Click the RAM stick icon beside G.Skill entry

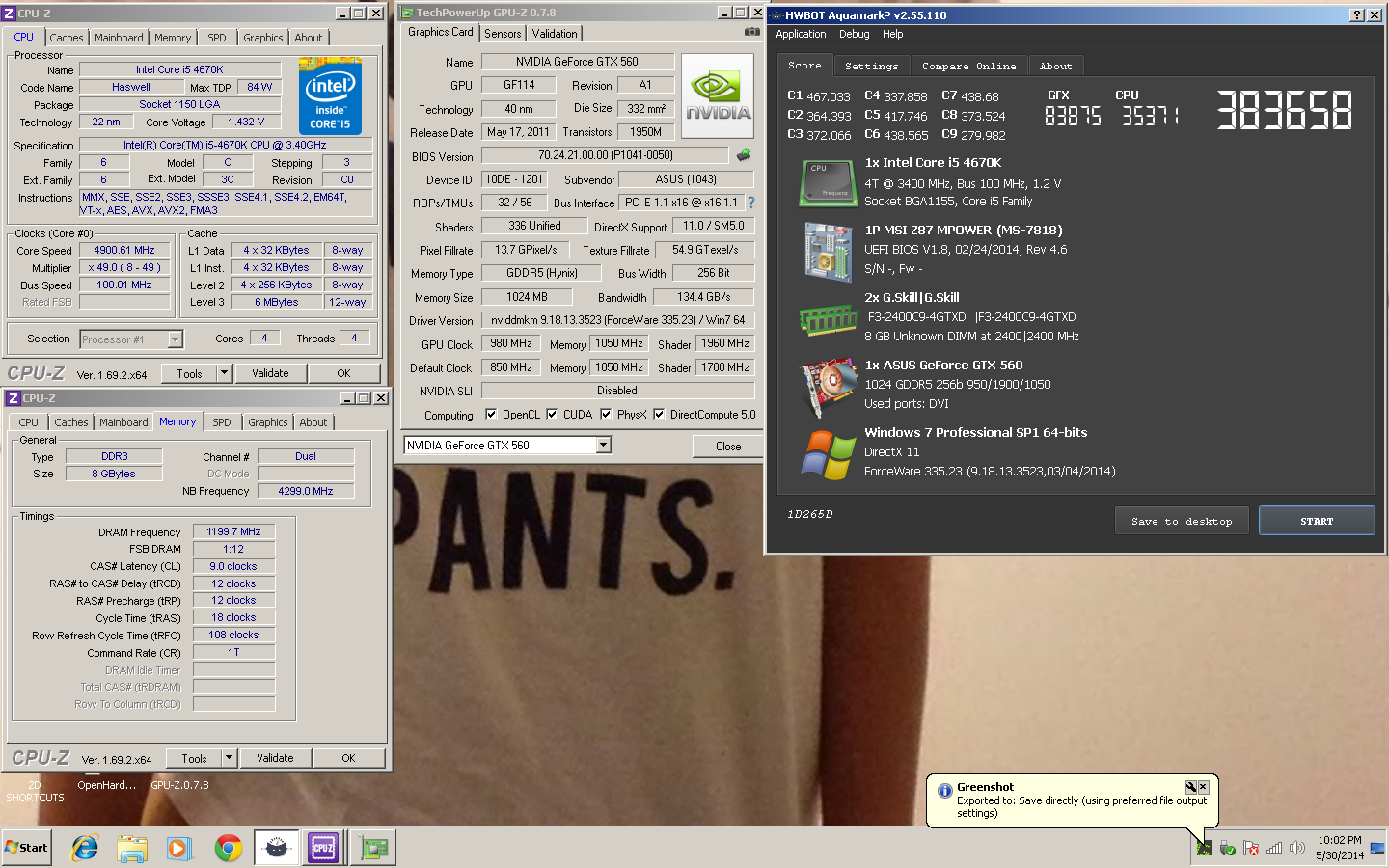click(828, 318)
